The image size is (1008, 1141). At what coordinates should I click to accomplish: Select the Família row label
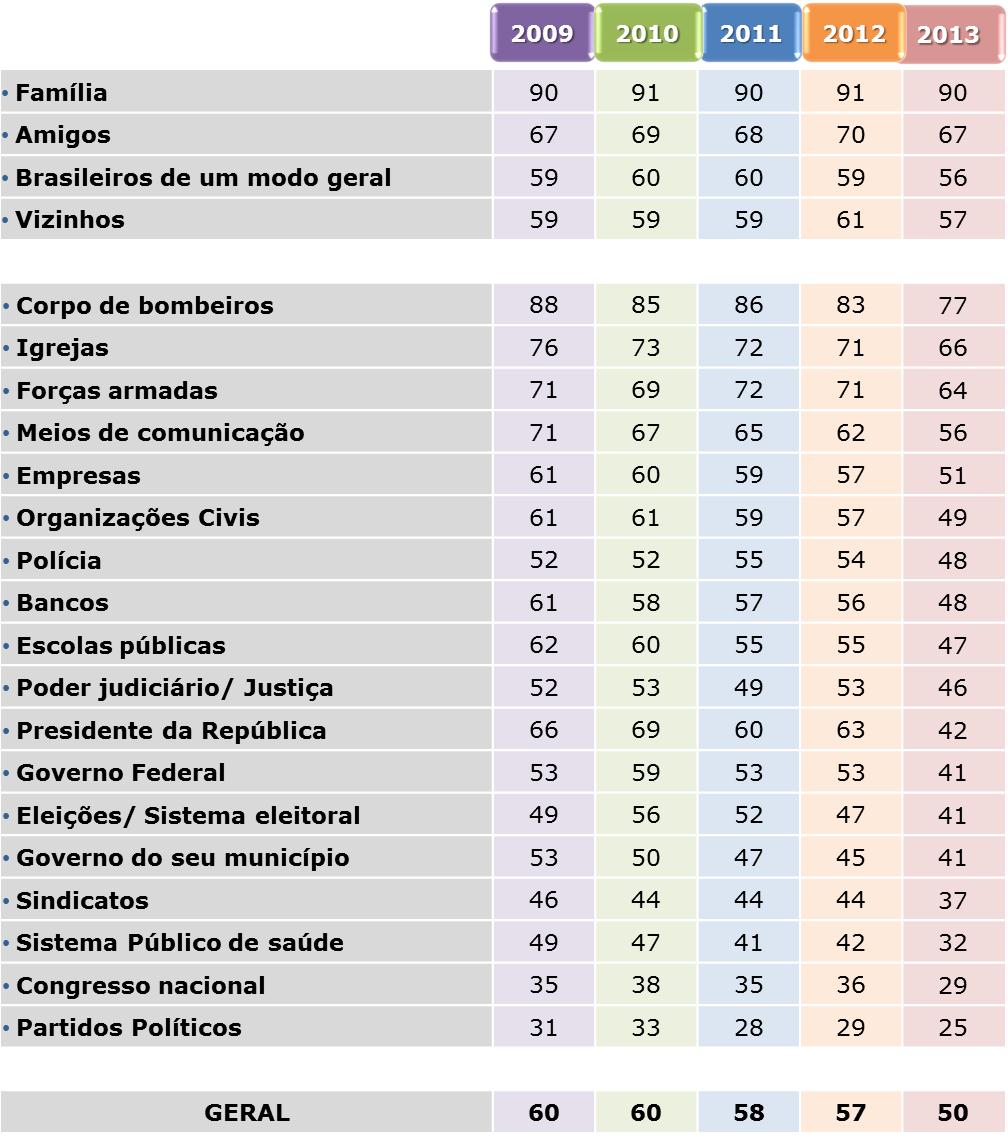(62, 93)
